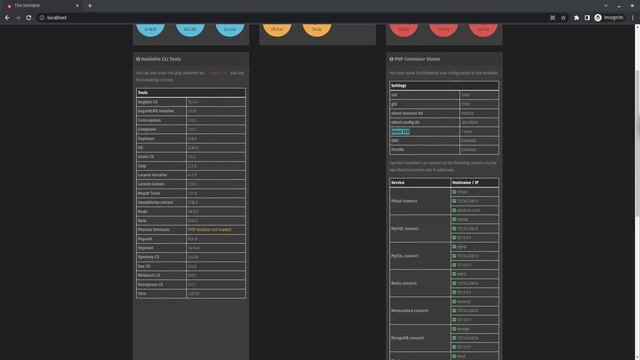Image resolution: width=640 pixels, height=360 pixels.
Task: Click the DNS setting row
Action: point(444,141)
